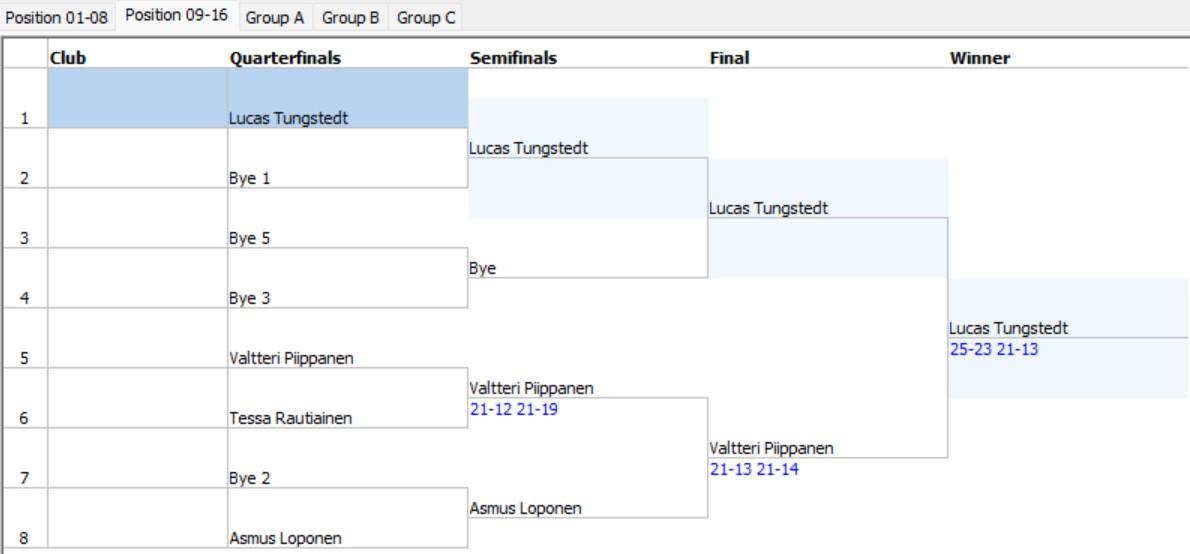Image resolution: width=1190 pixels, height=554 pixels.
Task: Click the Bye entry in Semifinals column
Action: (x=482, y=268)
